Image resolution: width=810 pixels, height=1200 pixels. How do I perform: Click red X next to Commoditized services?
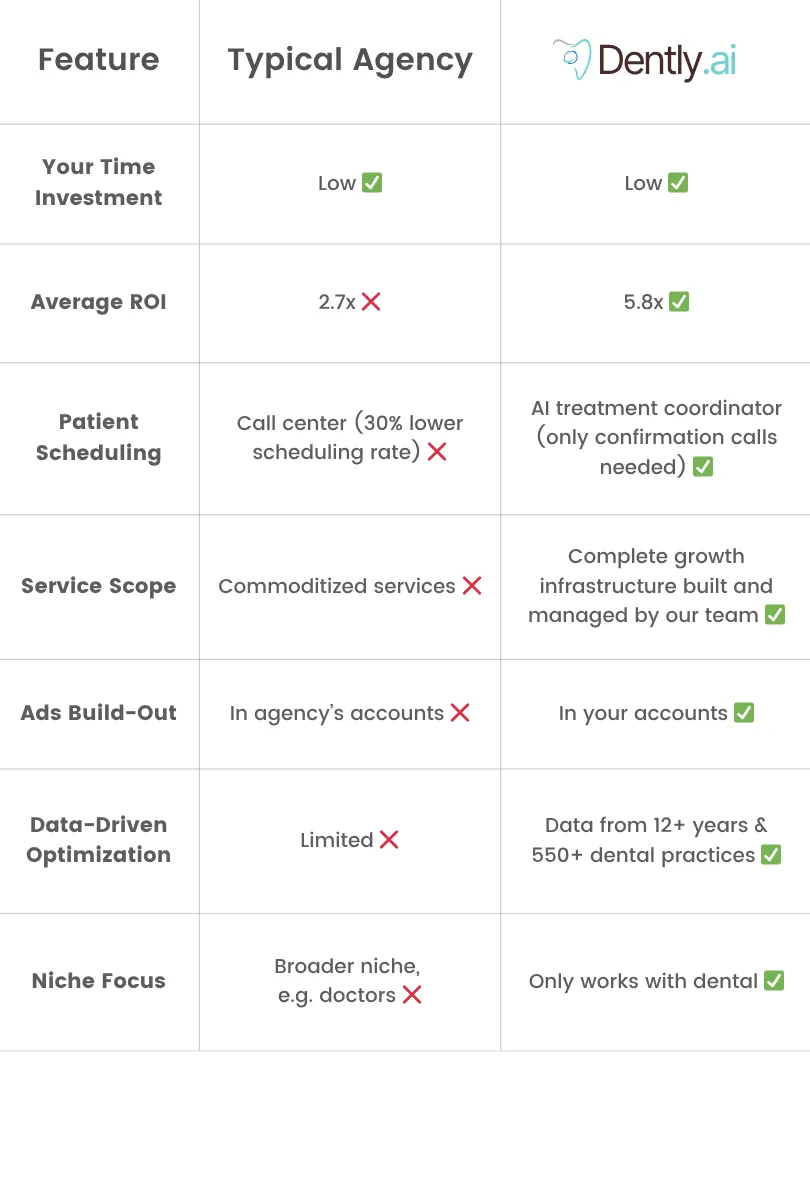point(472,586)
